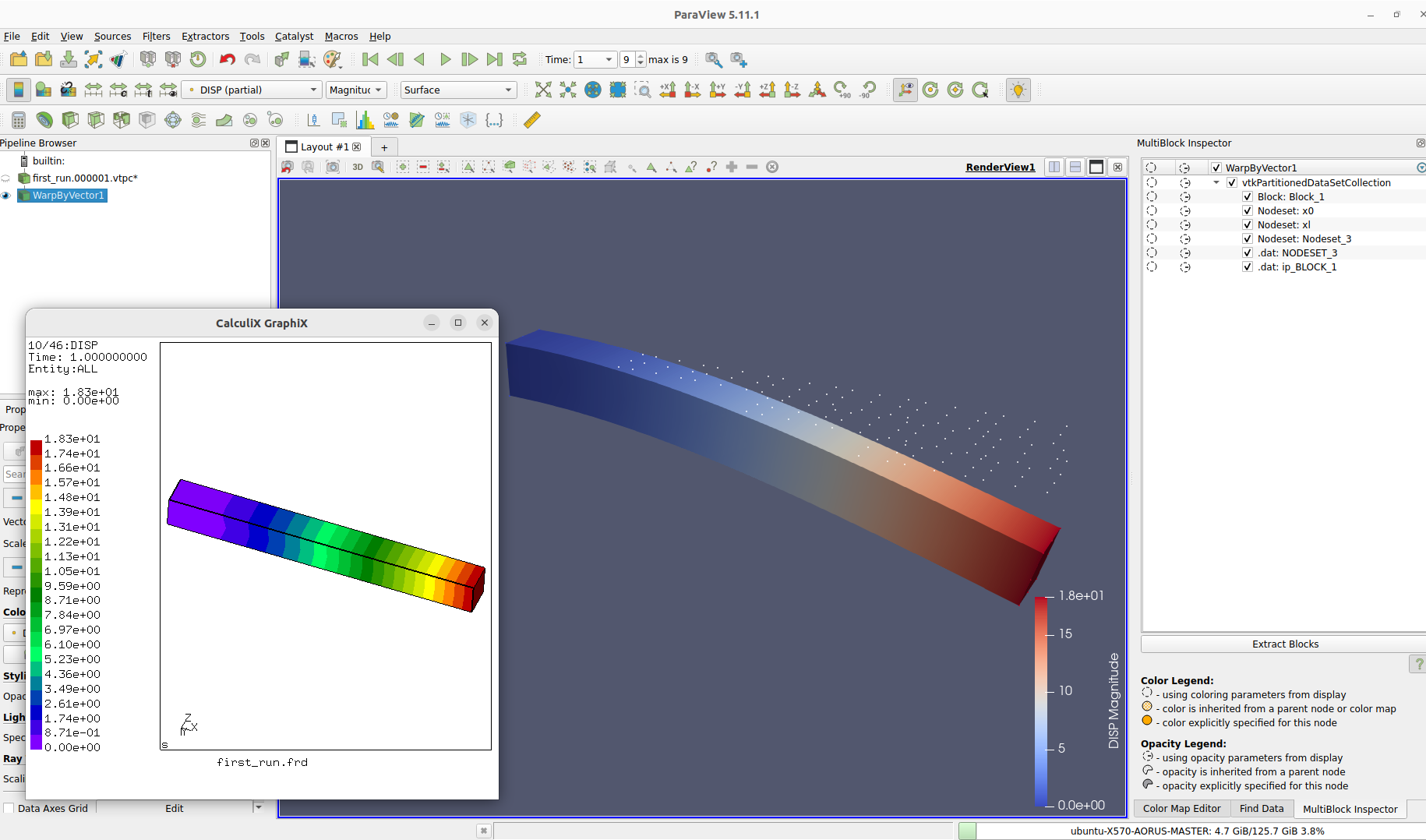This screenshot has width=1426, height=840.
Task: Apply the Slice filter
Action: click(x=95, y=119)
